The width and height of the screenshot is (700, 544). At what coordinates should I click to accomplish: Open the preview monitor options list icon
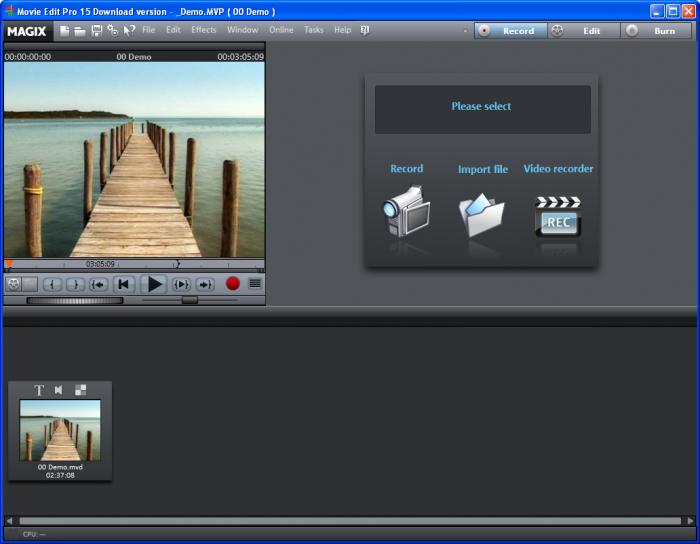[255, 284]
